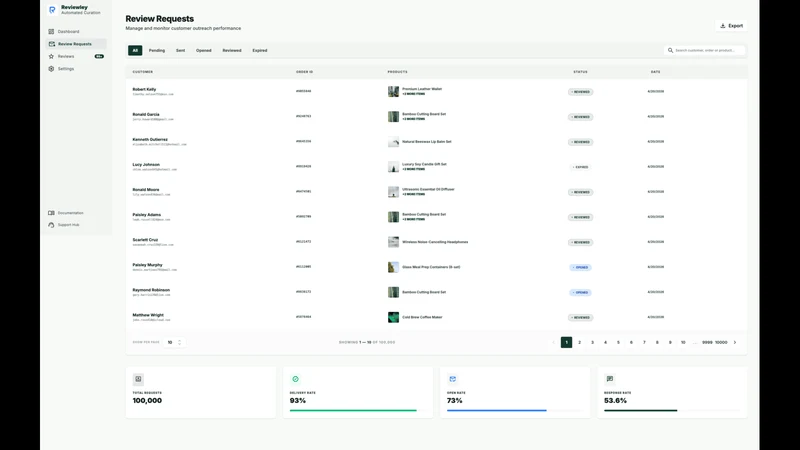This screenshot has width=800, height=450.
Task: Go to page 5
Action: coord(618,342)
